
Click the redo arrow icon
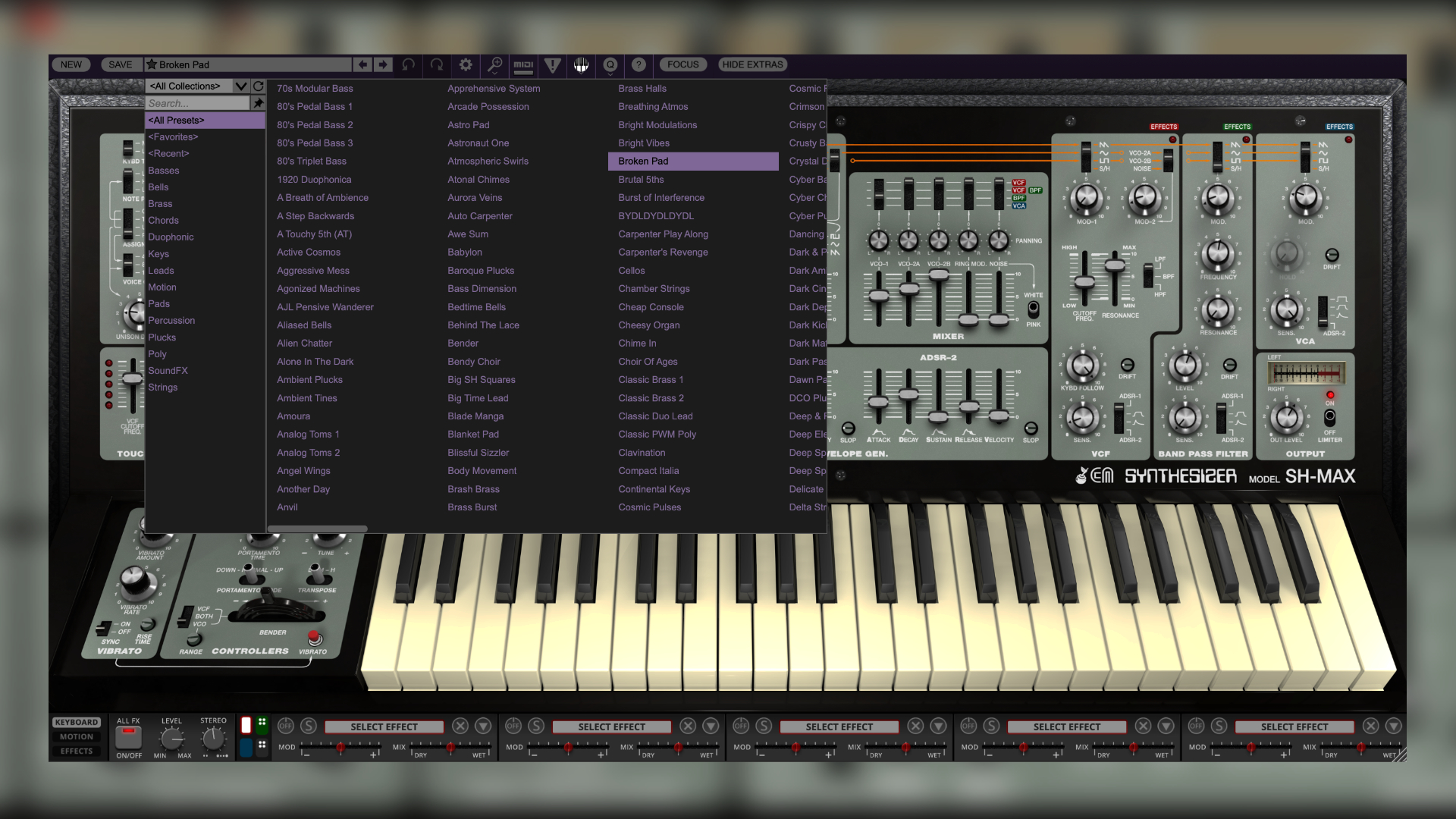point(437,65)
